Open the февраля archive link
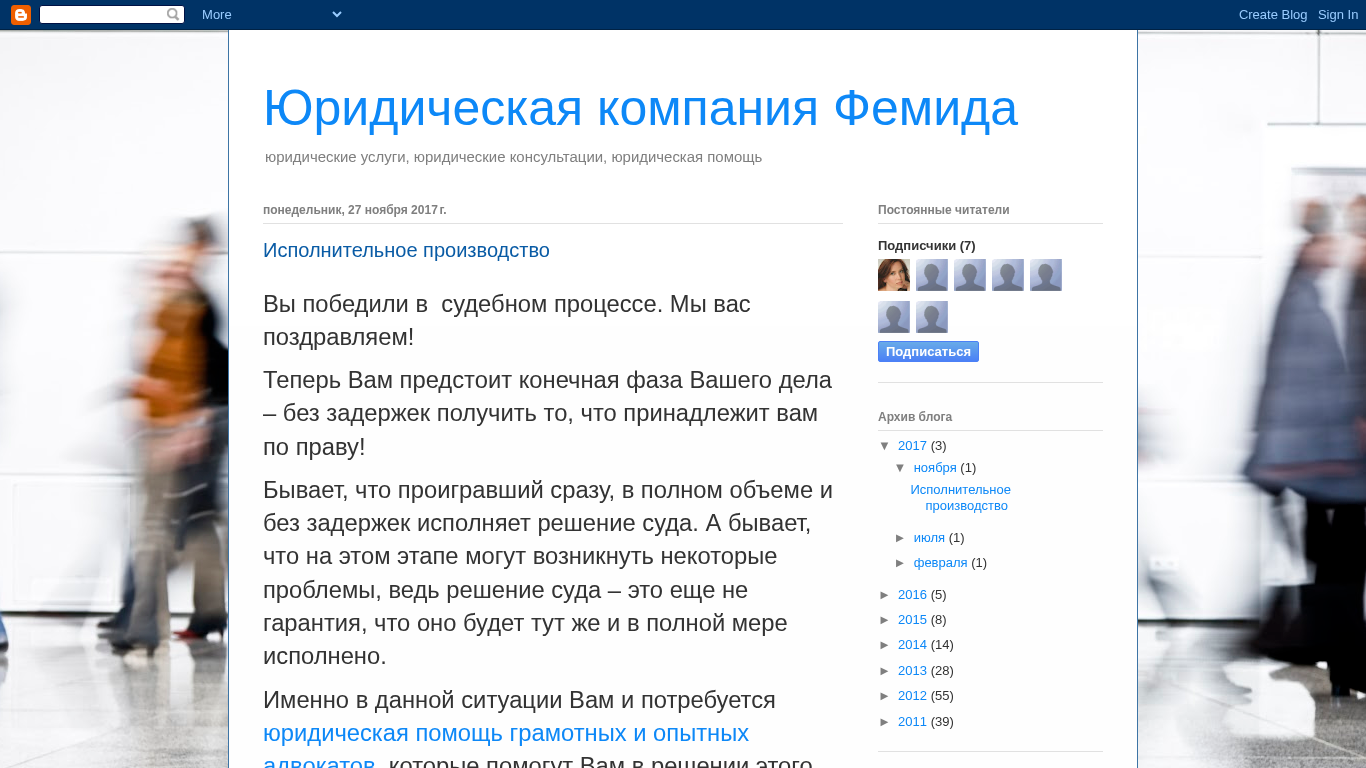1366x768 pixels. point(940,563)
